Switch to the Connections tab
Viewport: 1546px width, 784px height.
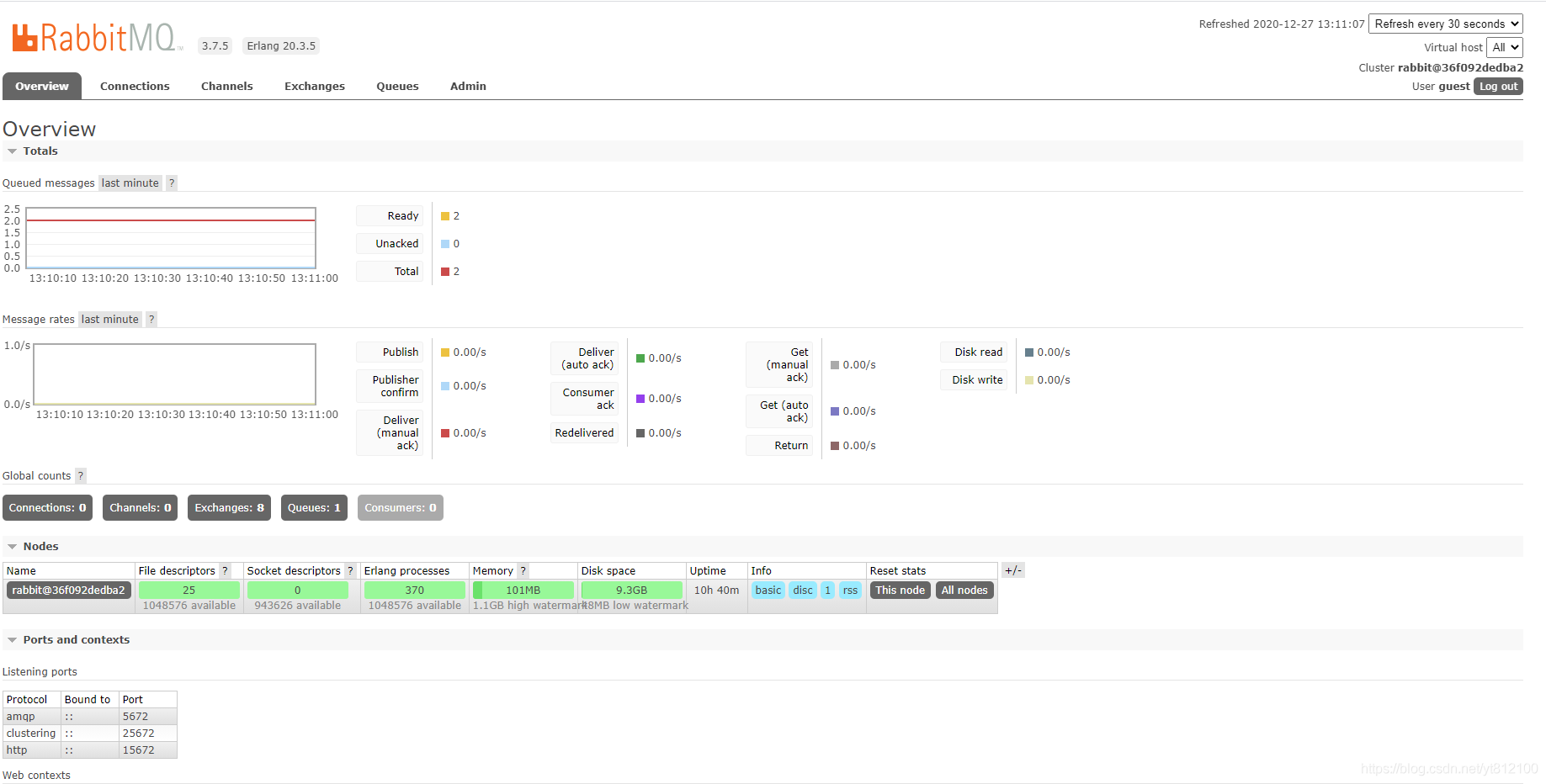pyautogui.click(x=135, y=86)
